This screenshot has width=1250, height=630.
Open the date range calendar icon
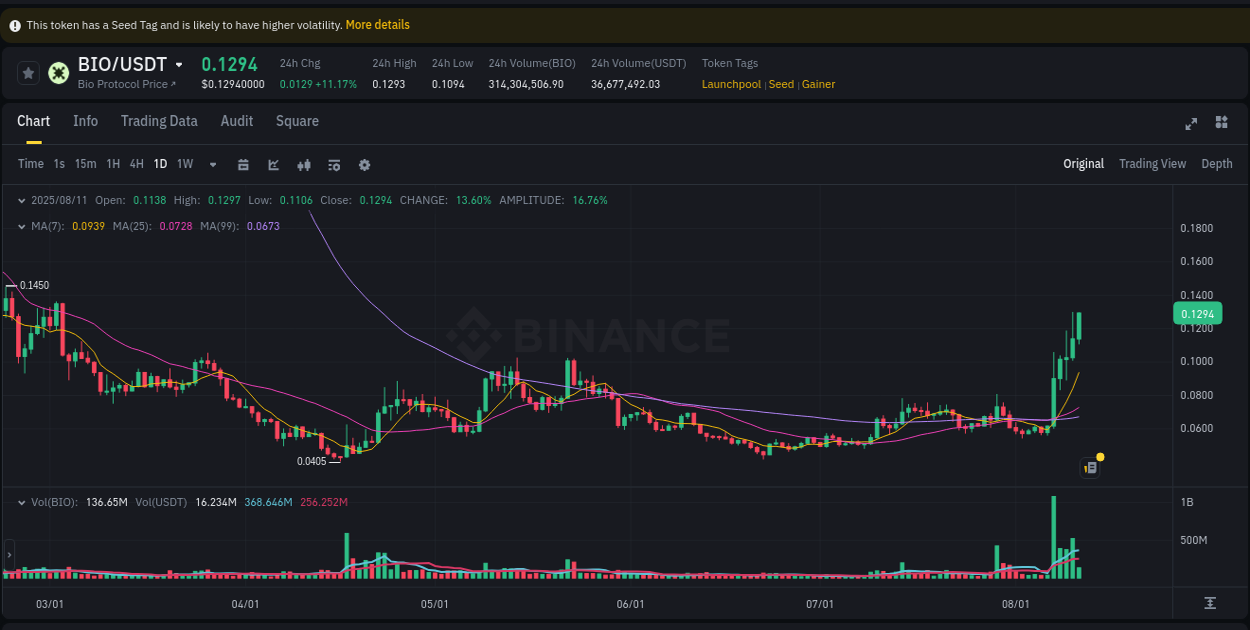[x=243, y=164]
